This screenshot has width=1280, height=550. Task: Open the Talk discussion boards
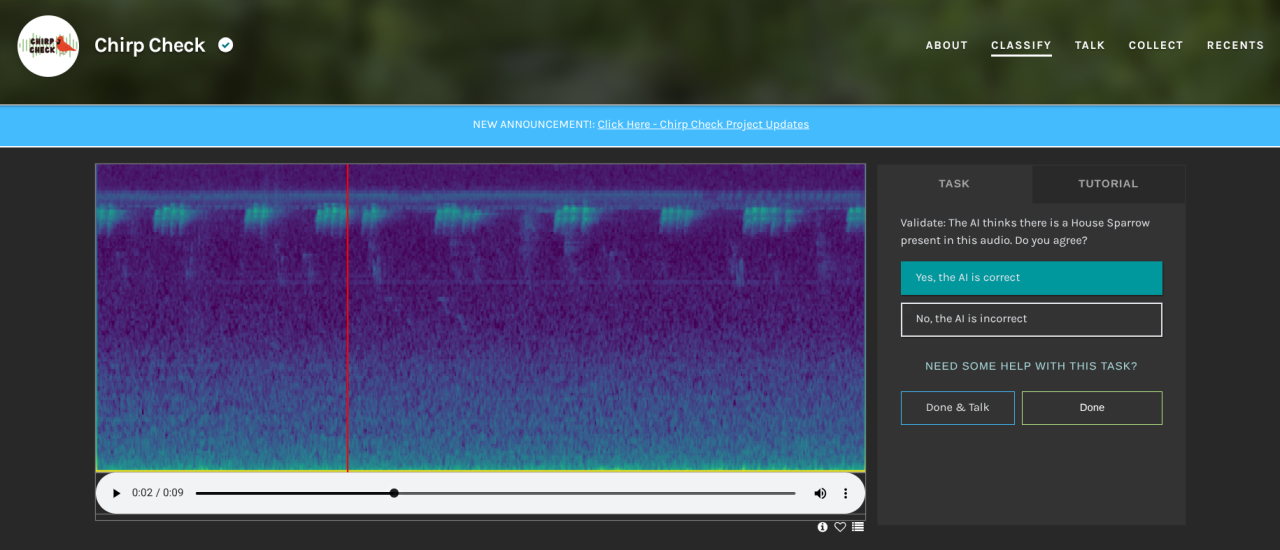coord(1090,46)
